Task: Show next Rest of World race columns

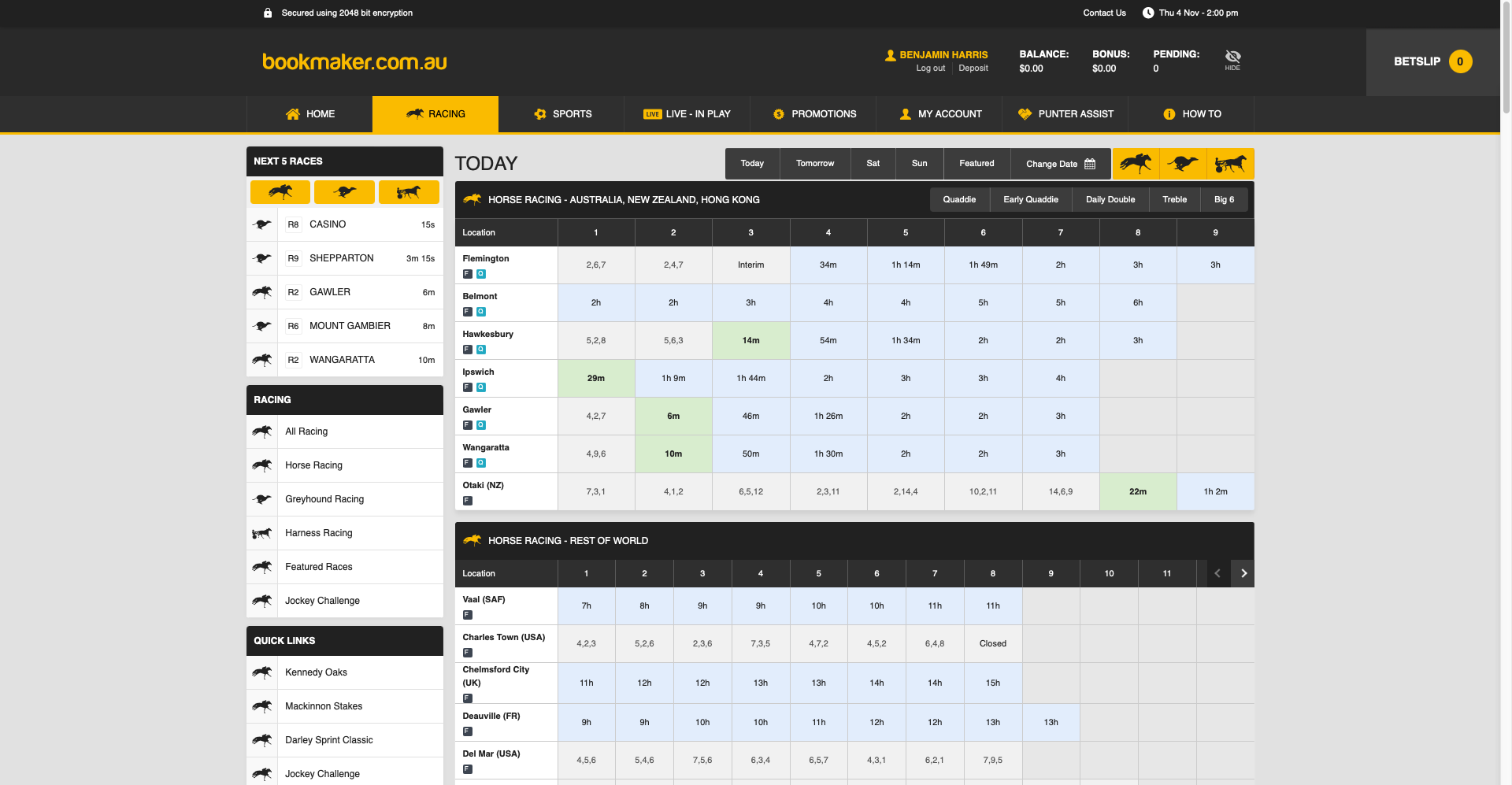Action: coord(1243,573)
